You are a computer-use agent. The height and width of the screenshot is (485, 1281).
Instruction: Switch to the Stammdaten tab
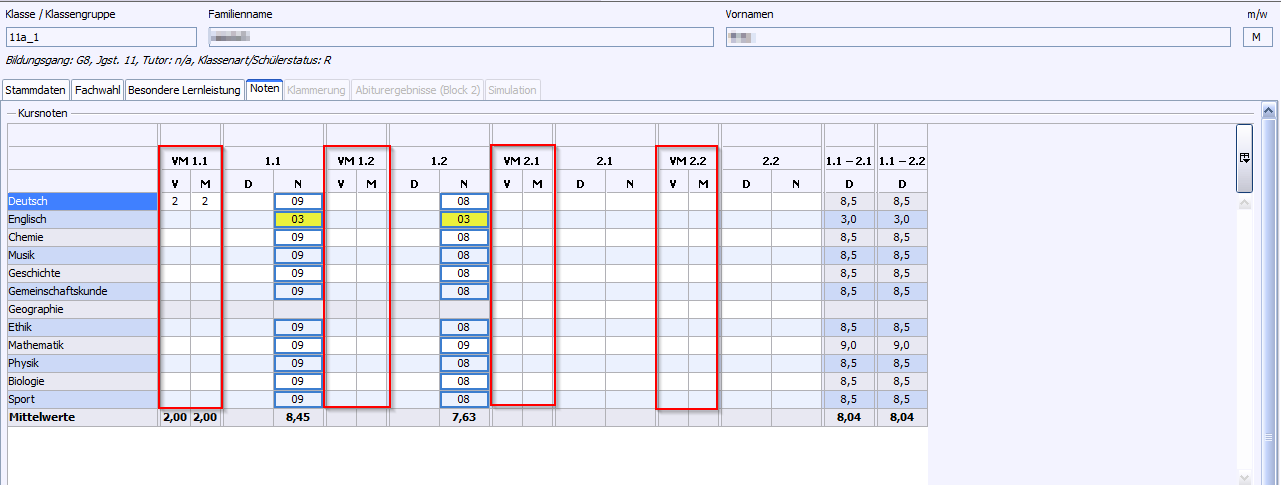(36, 90)
